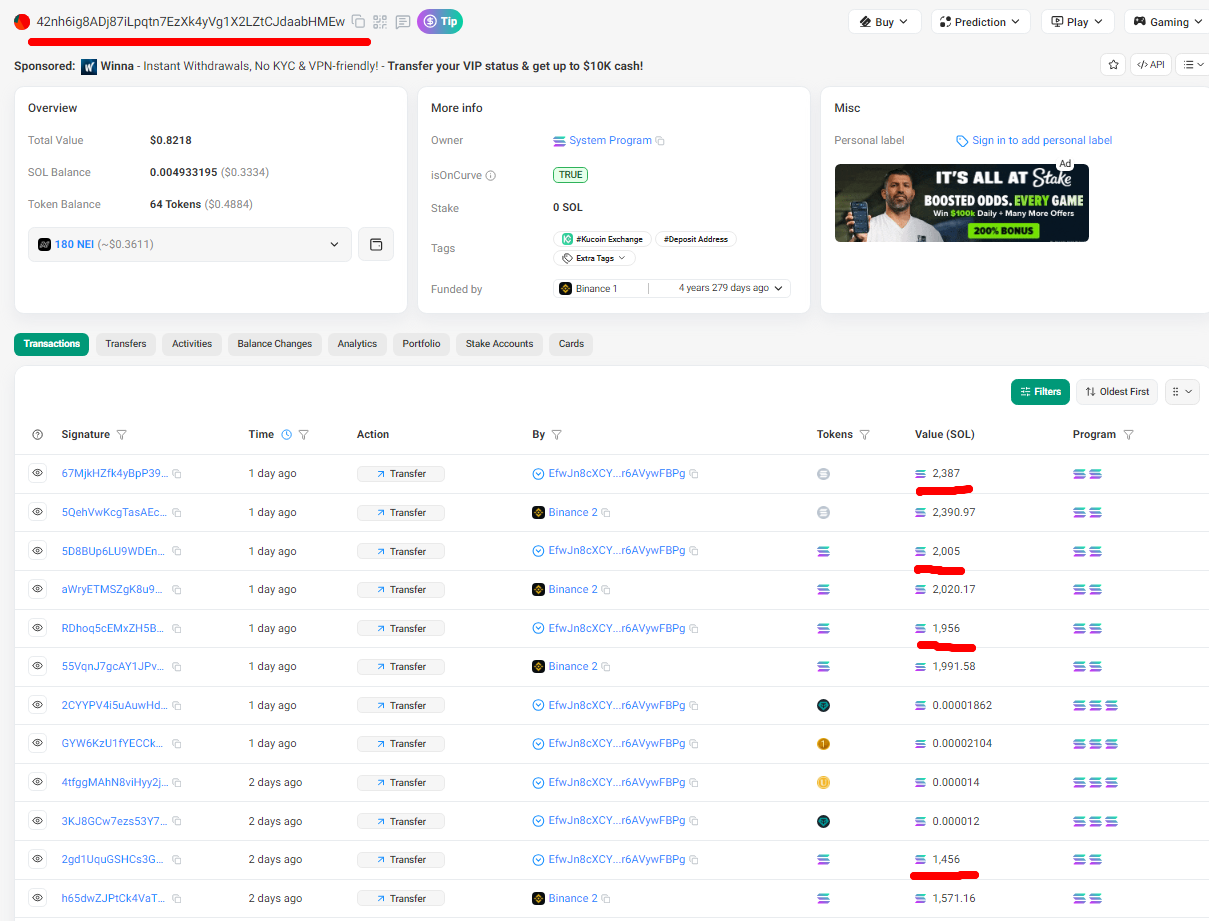Open the Stake advertisement banner

pyautogui.click(x=962, y=203)
